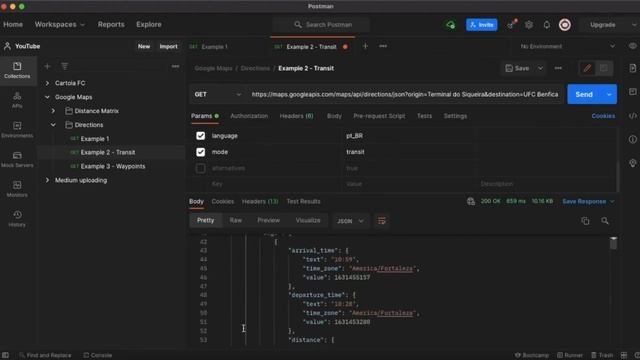
Task: Expand the Cartola FC collection
Action: coord(47,83)
